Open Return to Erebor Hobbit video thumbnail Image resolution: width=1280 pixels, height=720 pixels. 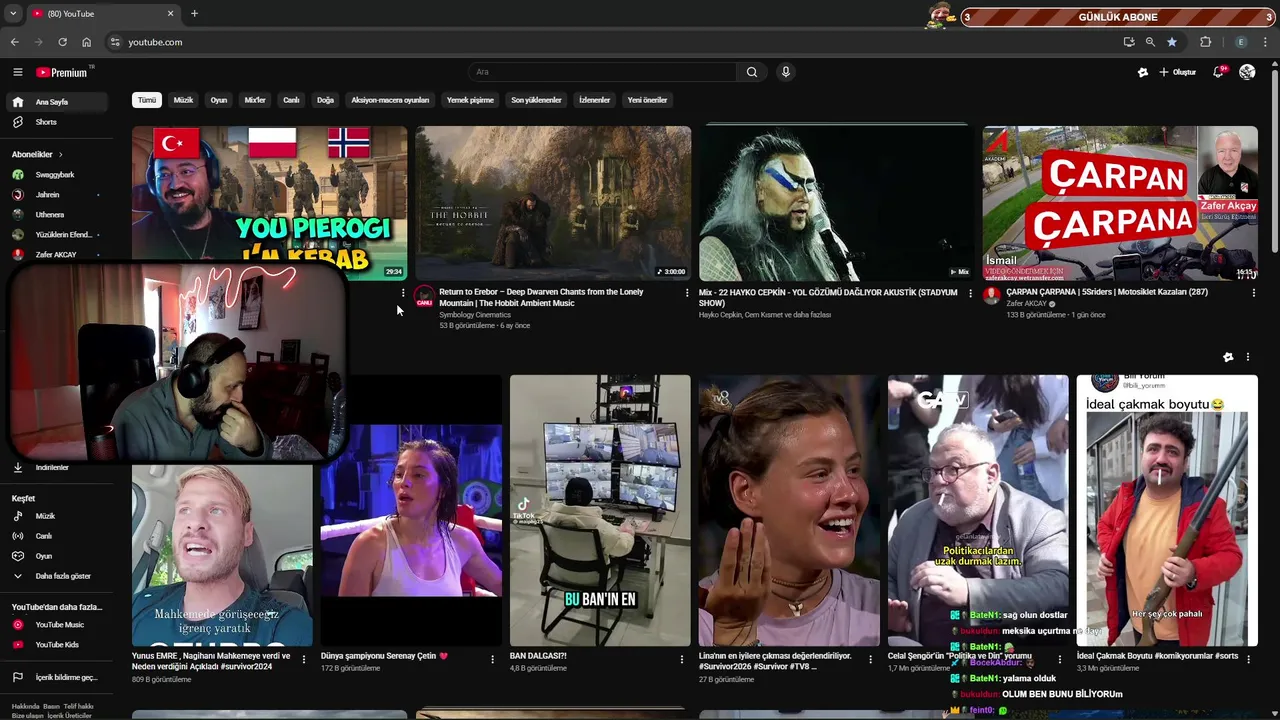(x=553, y=203)
